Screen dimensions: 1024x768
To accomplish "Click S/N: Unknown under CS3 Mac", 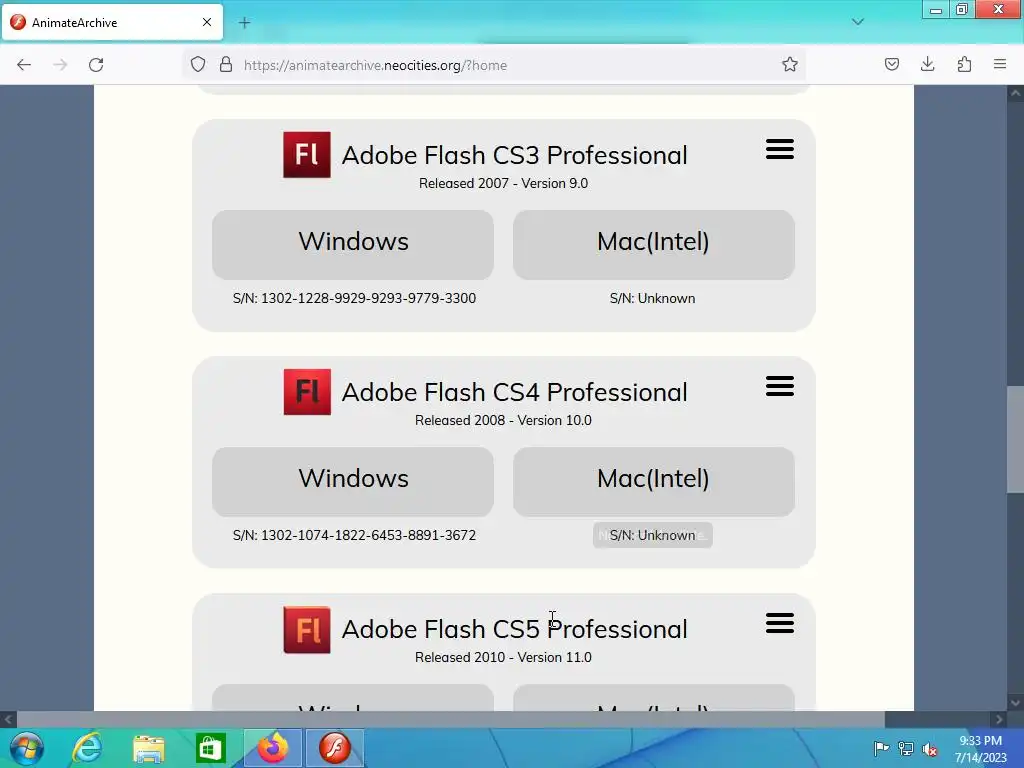I will pos(652,298).
